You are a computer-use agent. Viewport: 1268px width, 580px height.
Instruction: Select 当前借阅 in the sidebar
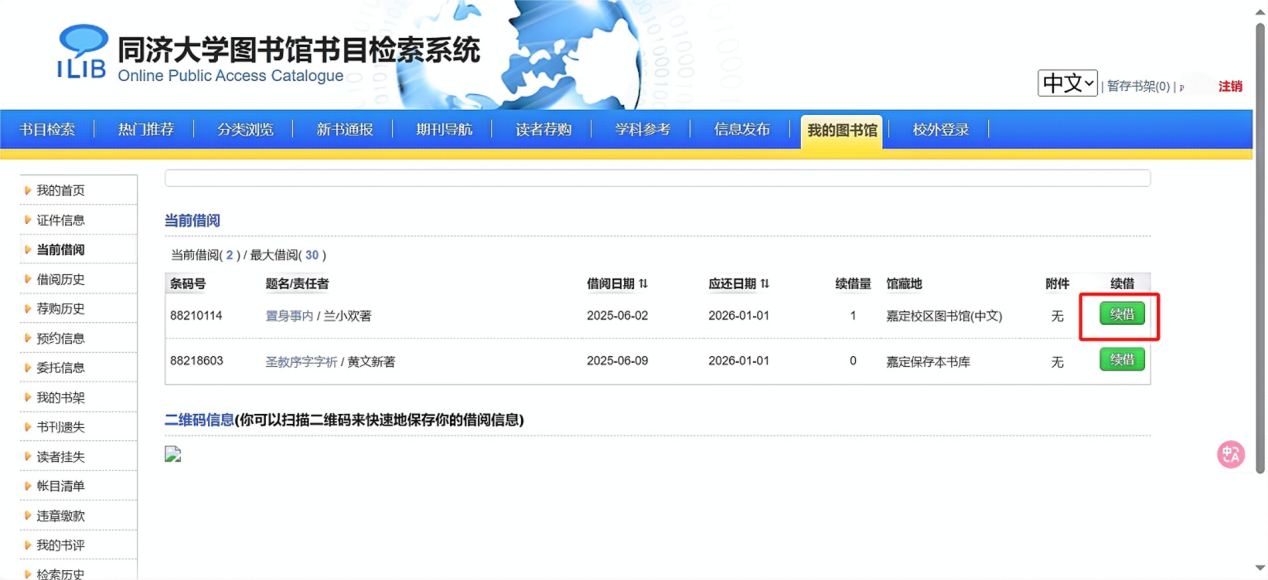point(61,250)
